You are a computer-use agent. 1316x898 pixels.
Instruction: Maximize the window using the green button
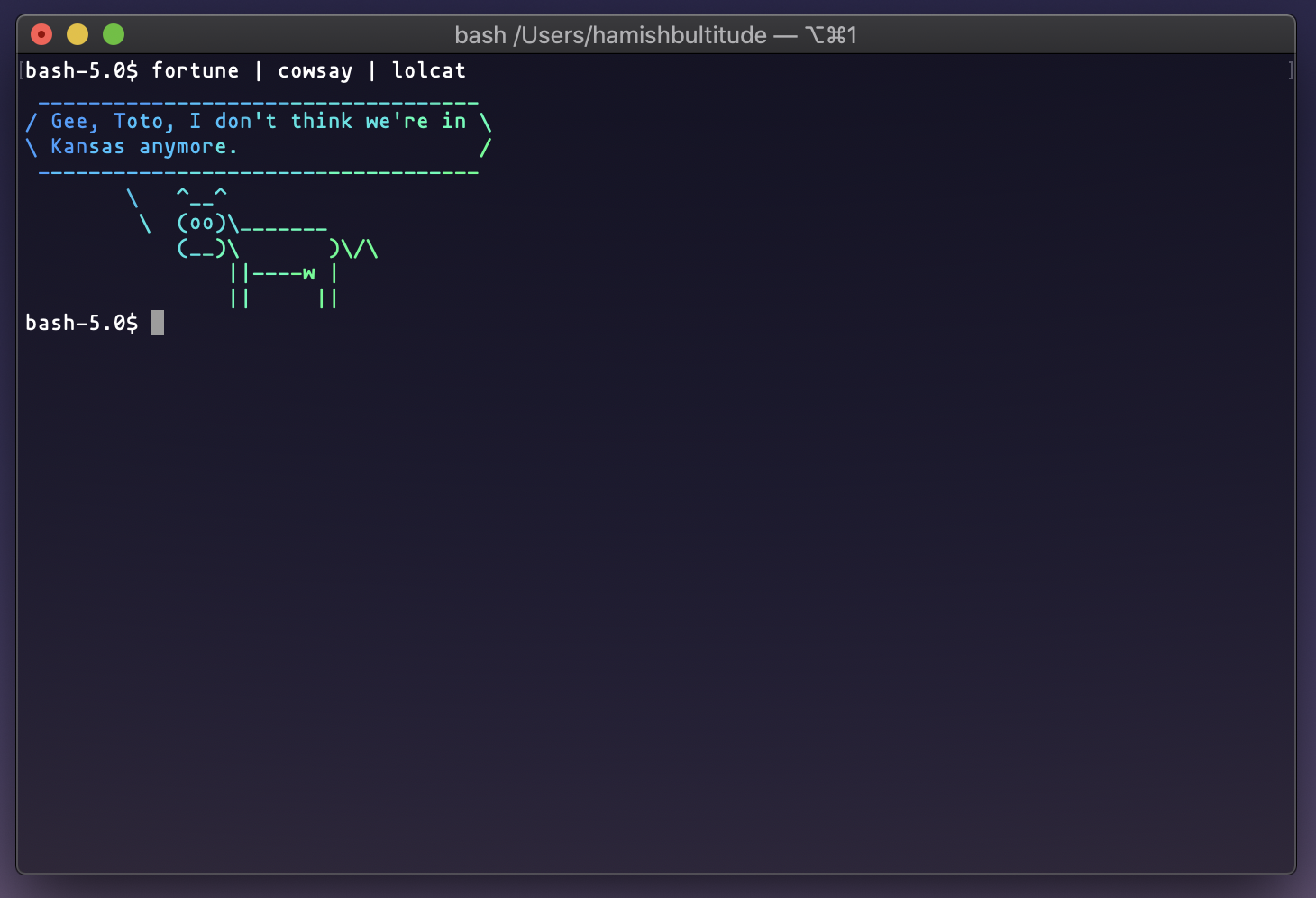click(x=114, y=34)
